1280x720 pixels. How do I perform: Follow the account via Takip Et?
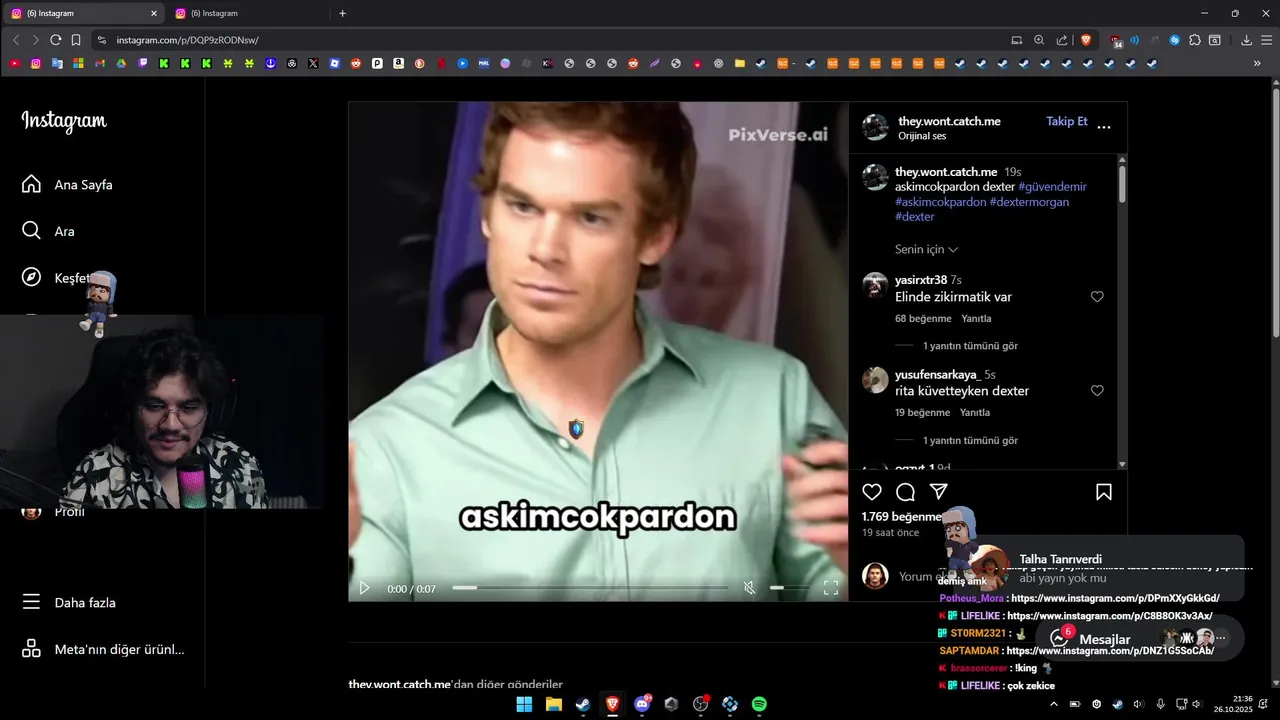click(1067, 121)
